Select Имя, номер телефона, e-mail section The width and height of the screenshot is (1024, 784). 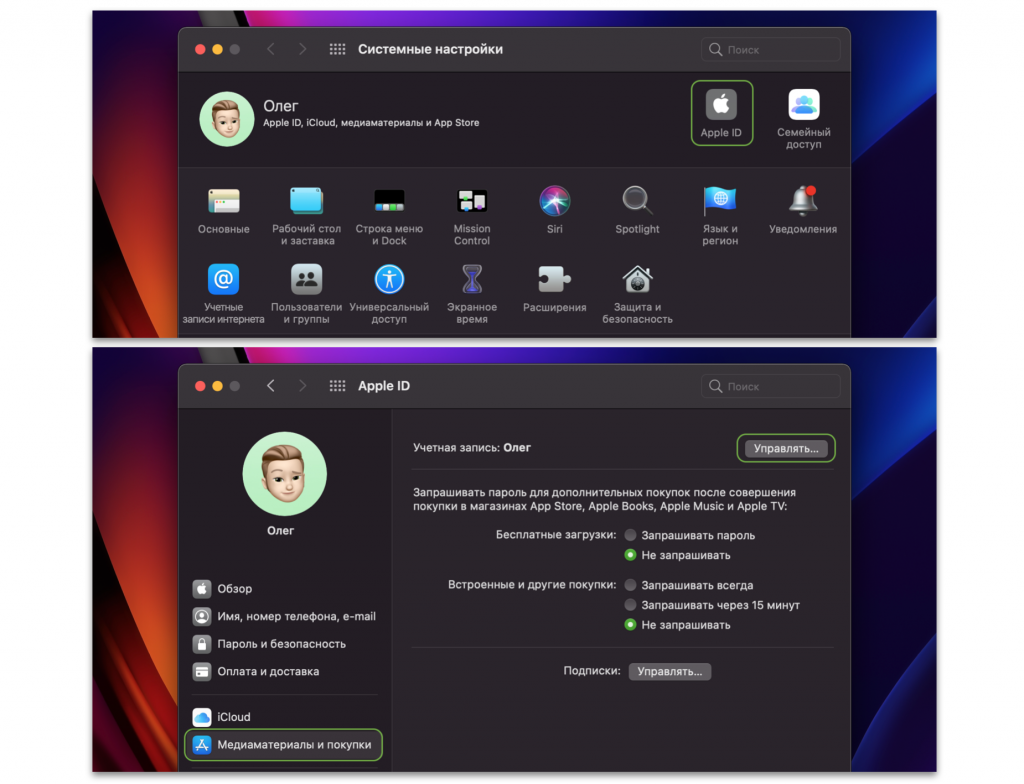point(284,616)
